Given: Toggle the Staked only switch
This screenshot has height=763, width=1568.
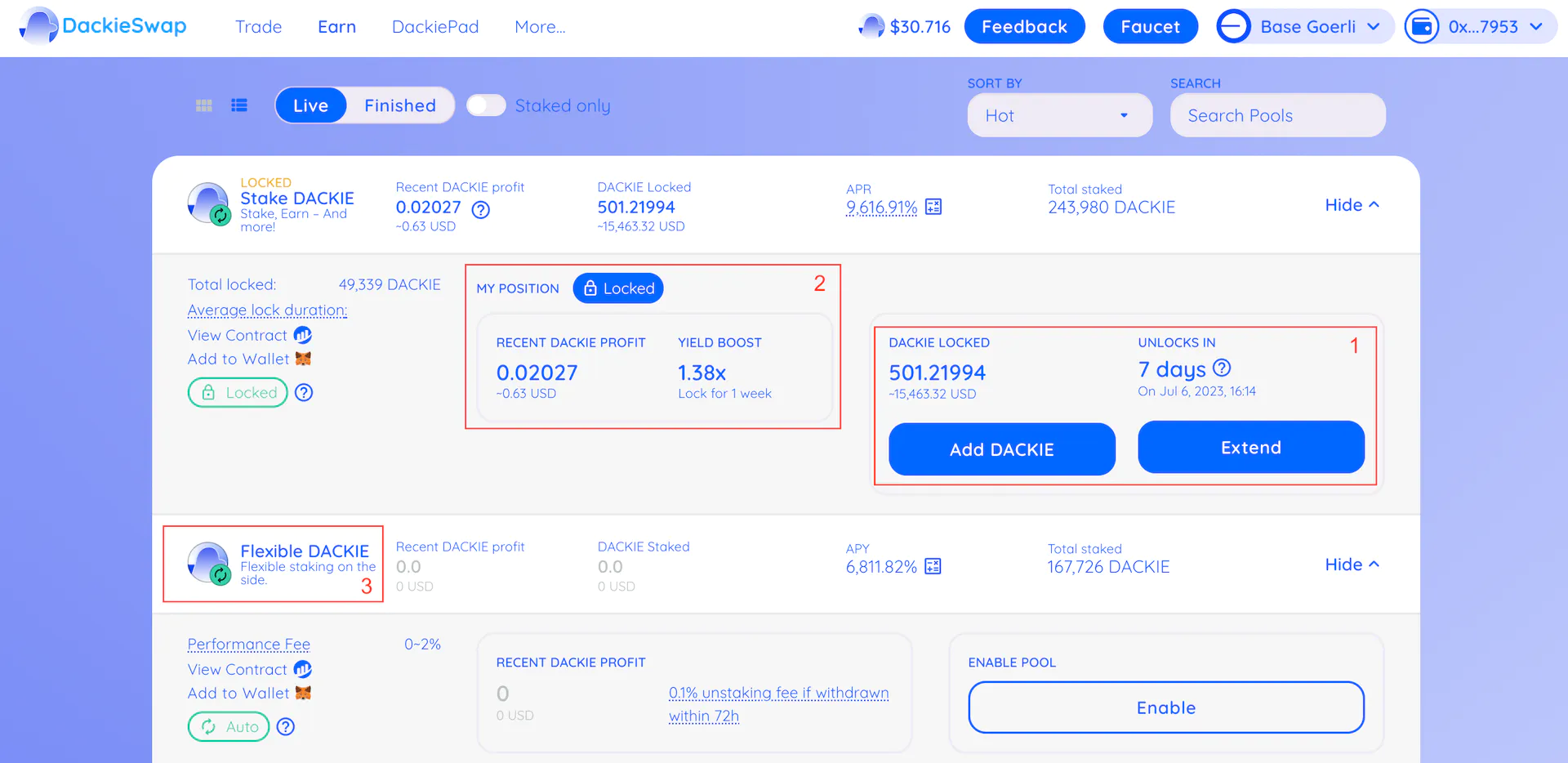Looking at the screenshot, I should point(487,105).
